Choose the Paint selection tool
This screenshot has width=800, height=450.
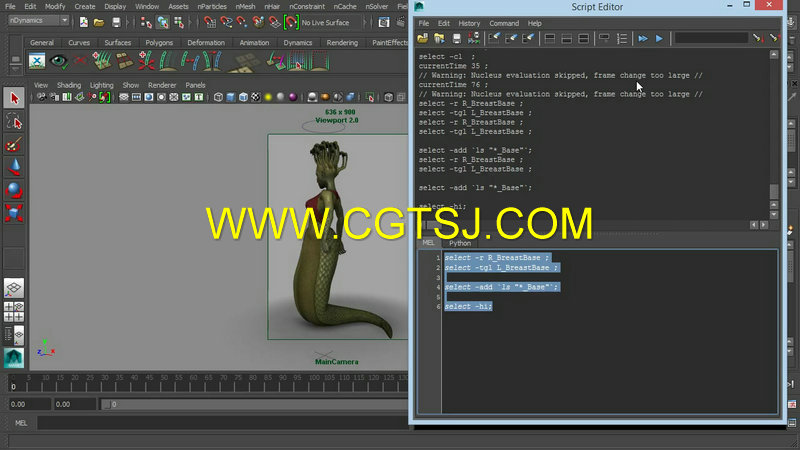[14, 145]
